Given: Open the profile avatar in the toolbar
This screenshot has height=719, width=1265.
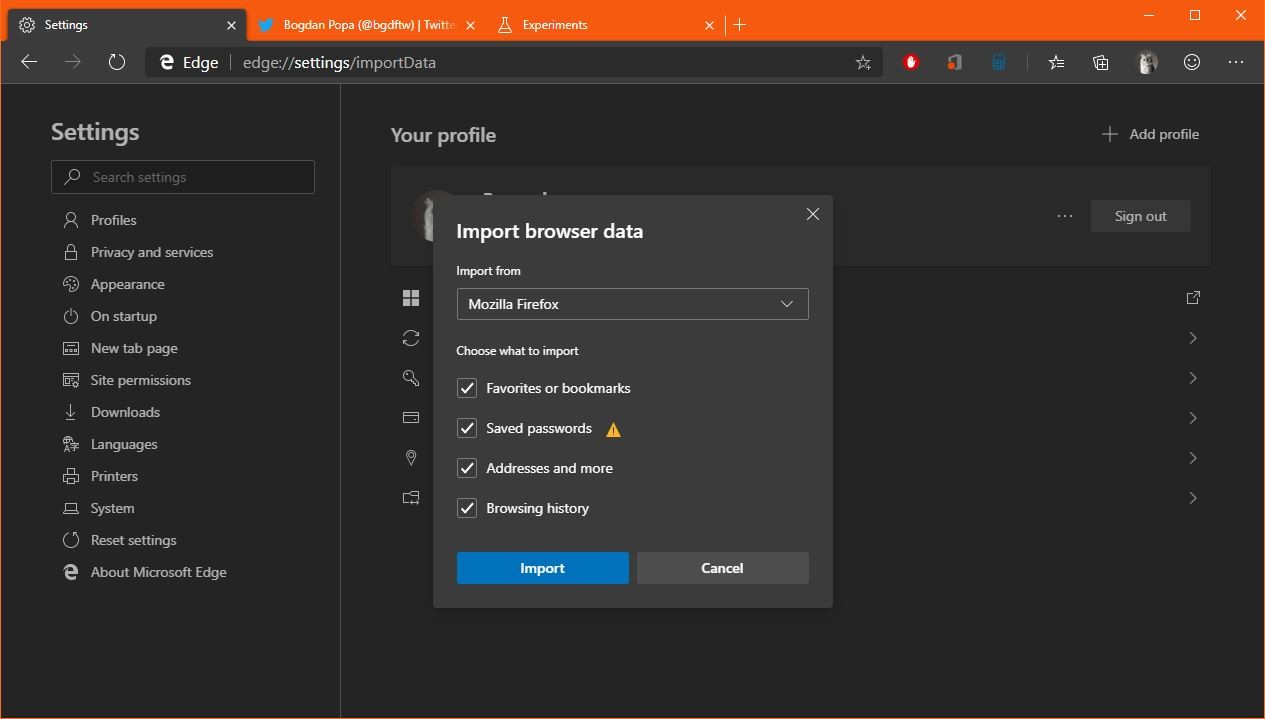Looking at the screenshot, I should tap(1147, 62).
